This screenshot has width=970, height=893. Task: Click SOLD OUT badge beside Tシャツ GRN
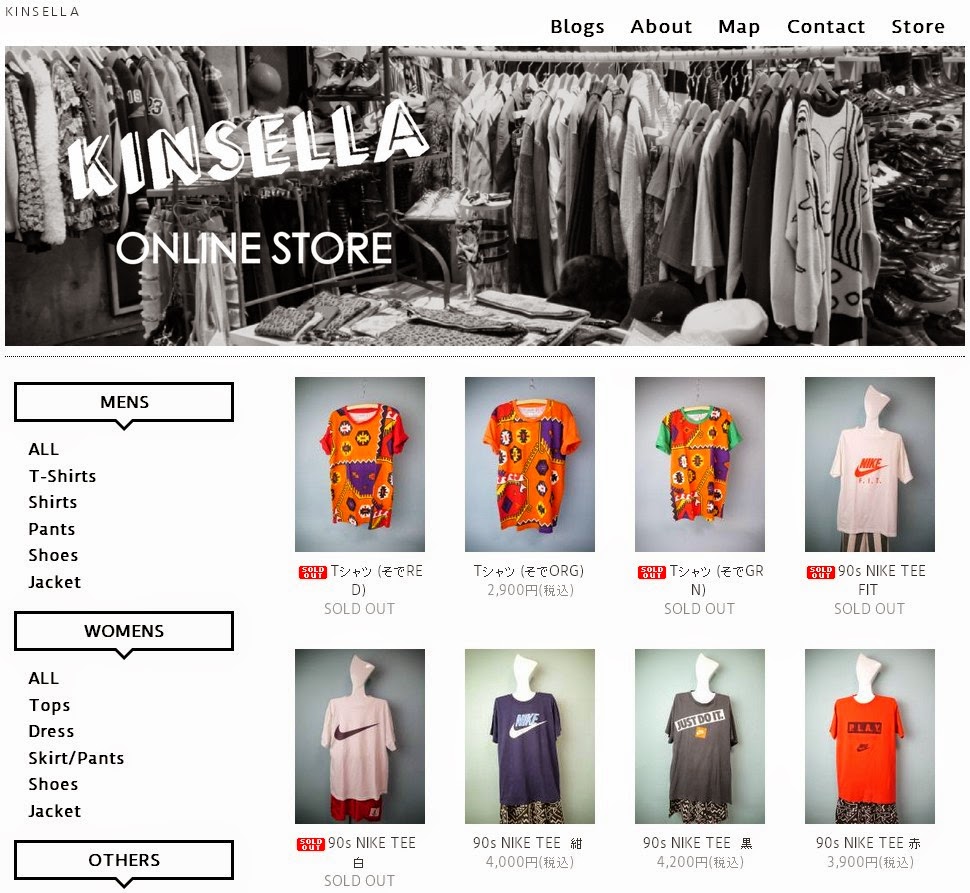tap(651, 572)
